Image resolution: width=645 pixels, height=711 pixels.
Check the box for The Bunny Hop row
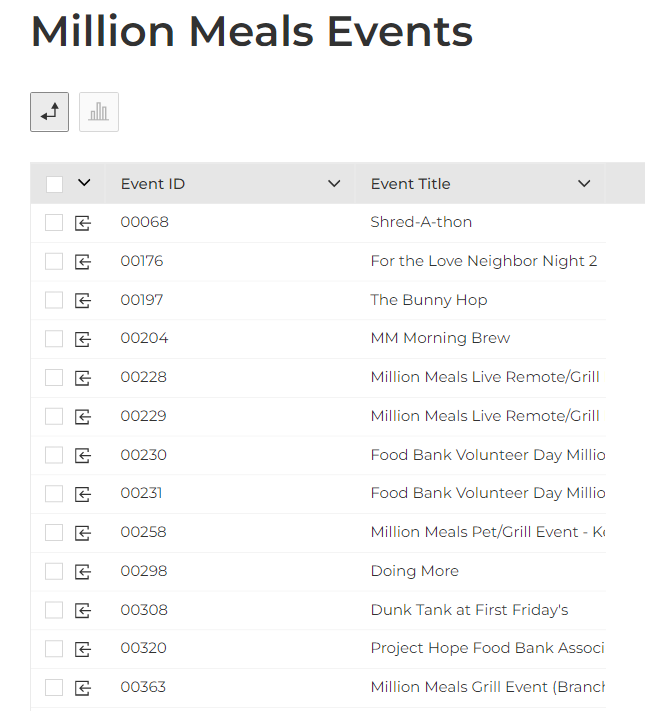(x=54, y=300)
